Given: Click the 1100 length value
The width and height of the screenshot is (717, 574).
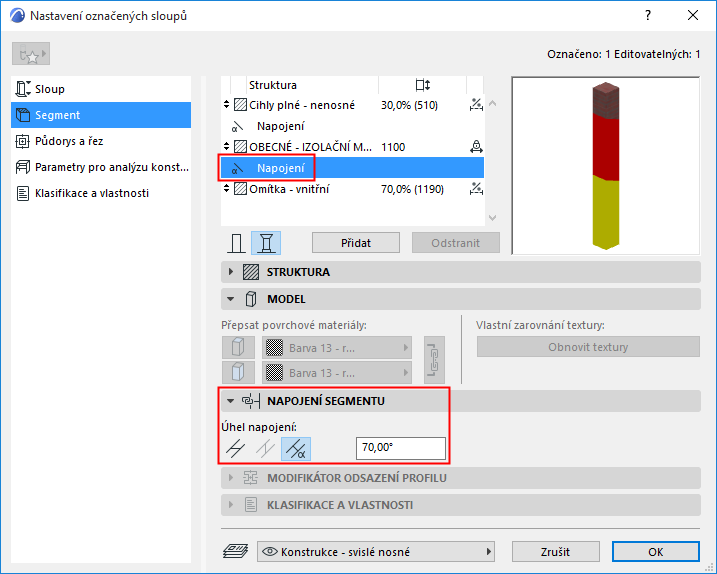Looking at the screenshot, I should click(x=393, y=147).
